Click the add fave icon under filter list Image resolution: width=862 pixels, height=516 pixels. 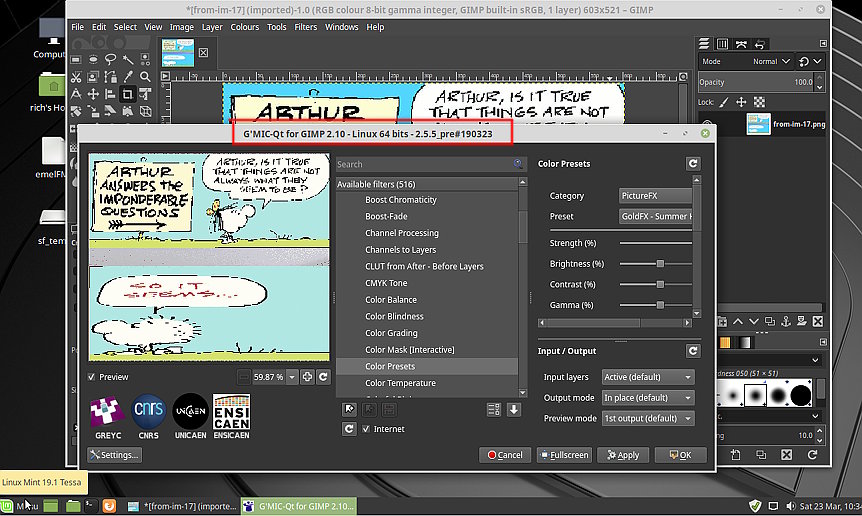click(349, 409)
